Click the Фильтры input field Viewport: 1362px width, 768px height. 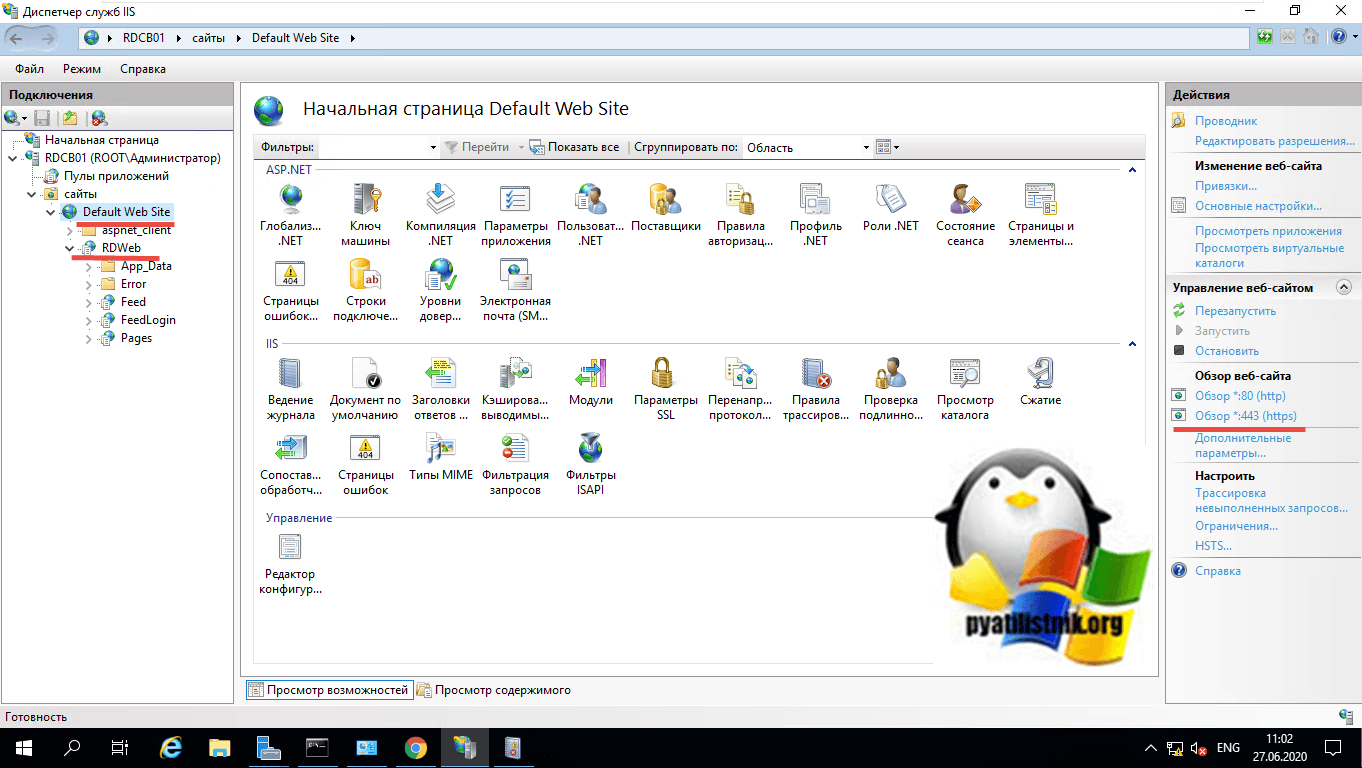pyautogui.click(x=377, y=147)
